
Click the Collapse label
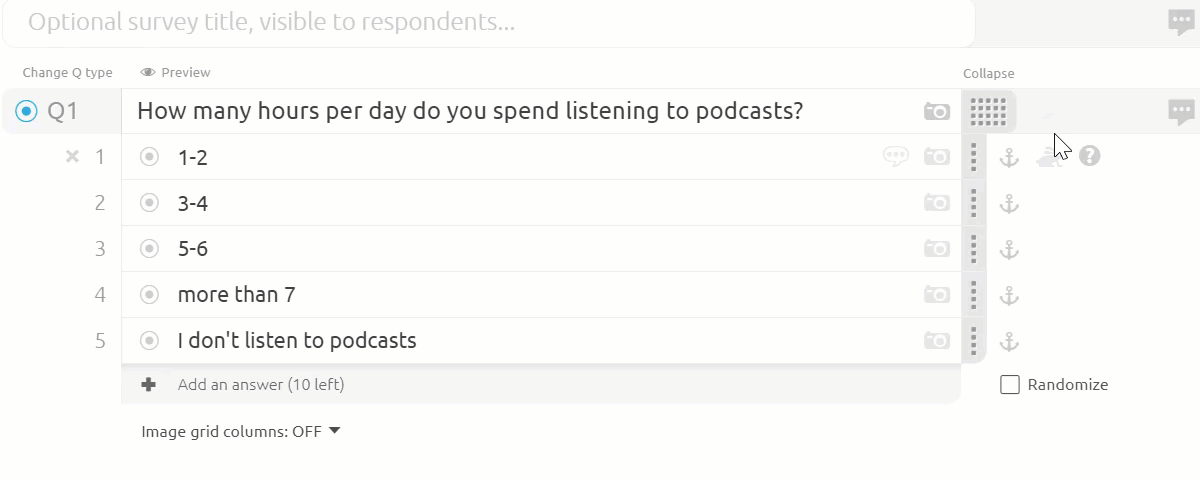click(x=989, y=73)
